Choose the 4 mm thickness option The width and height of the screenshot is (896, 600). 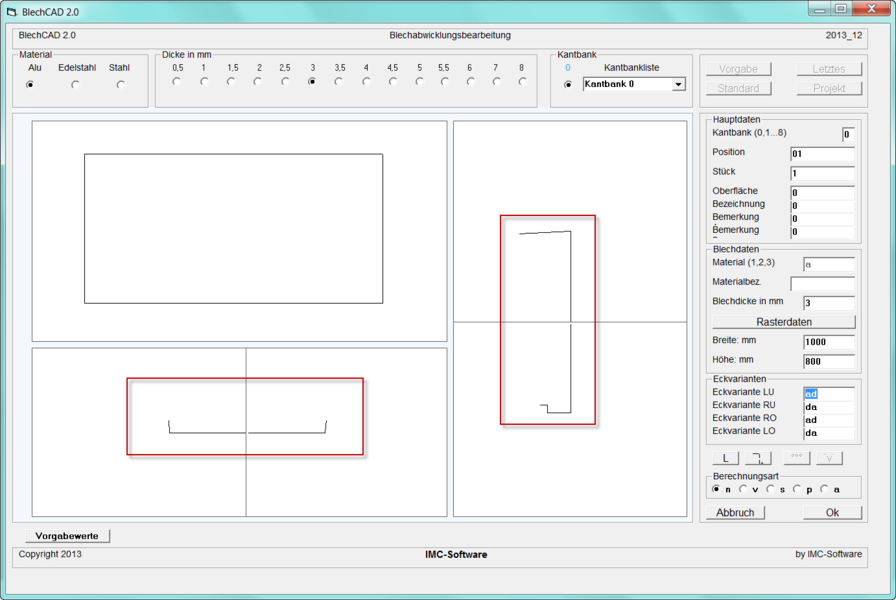pos(366,82)
